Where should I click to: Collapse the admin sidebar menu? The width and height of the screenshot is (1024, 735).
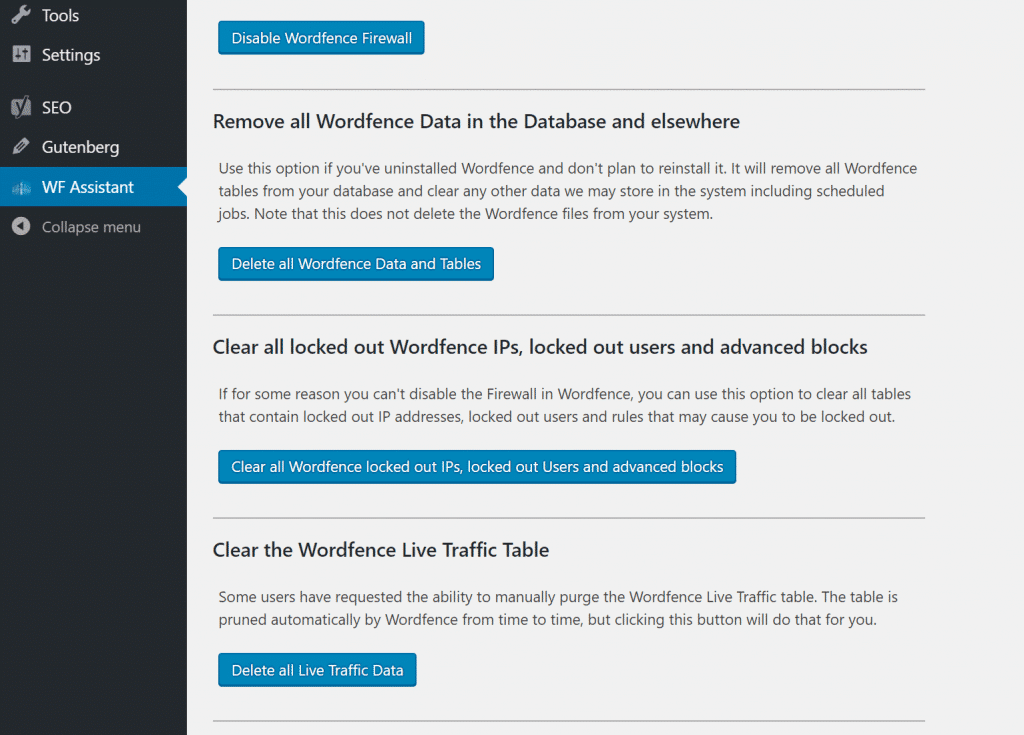coord(85,227)
